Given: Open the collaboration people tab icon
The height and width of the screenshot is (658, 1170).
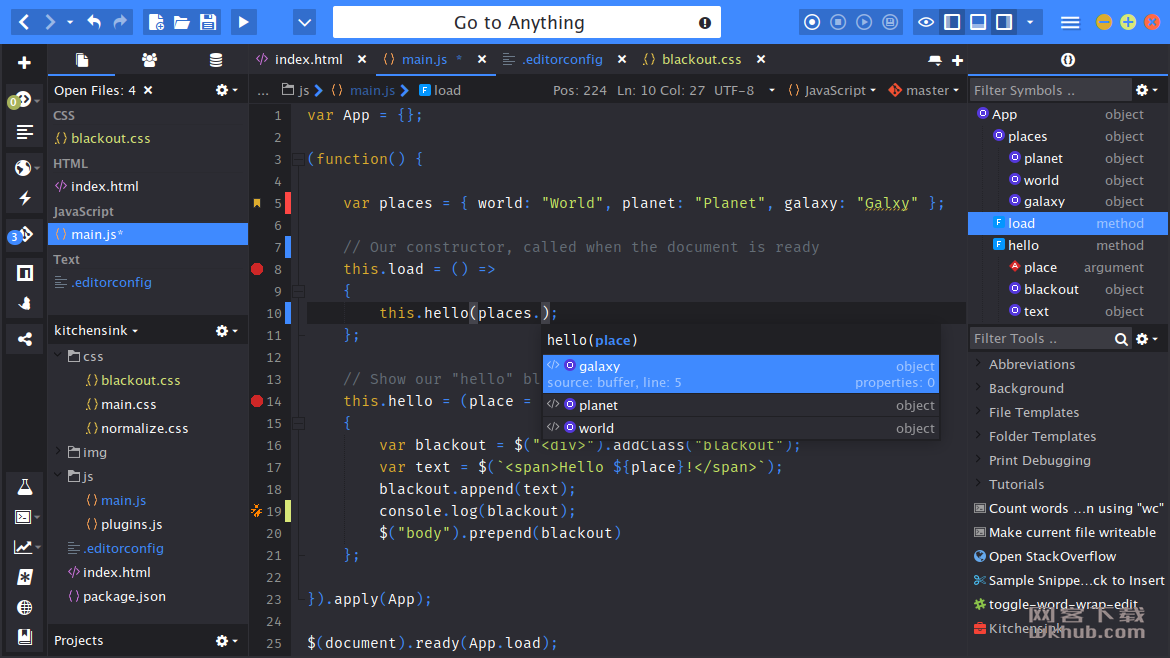Looking at the screenshot, I should point(149,60).
